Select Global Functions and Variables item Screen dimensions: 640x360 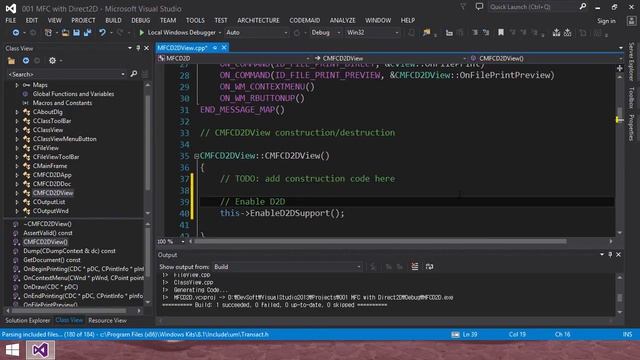73,94
